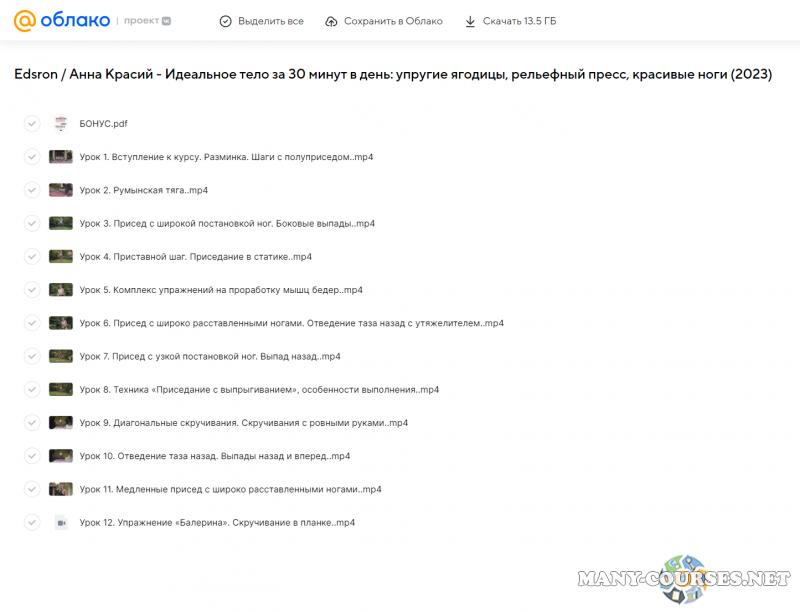Download all files via Скачать 13.5 ГБ
Image resolution: width=800 pixels, height=612 pixels.
518,21
